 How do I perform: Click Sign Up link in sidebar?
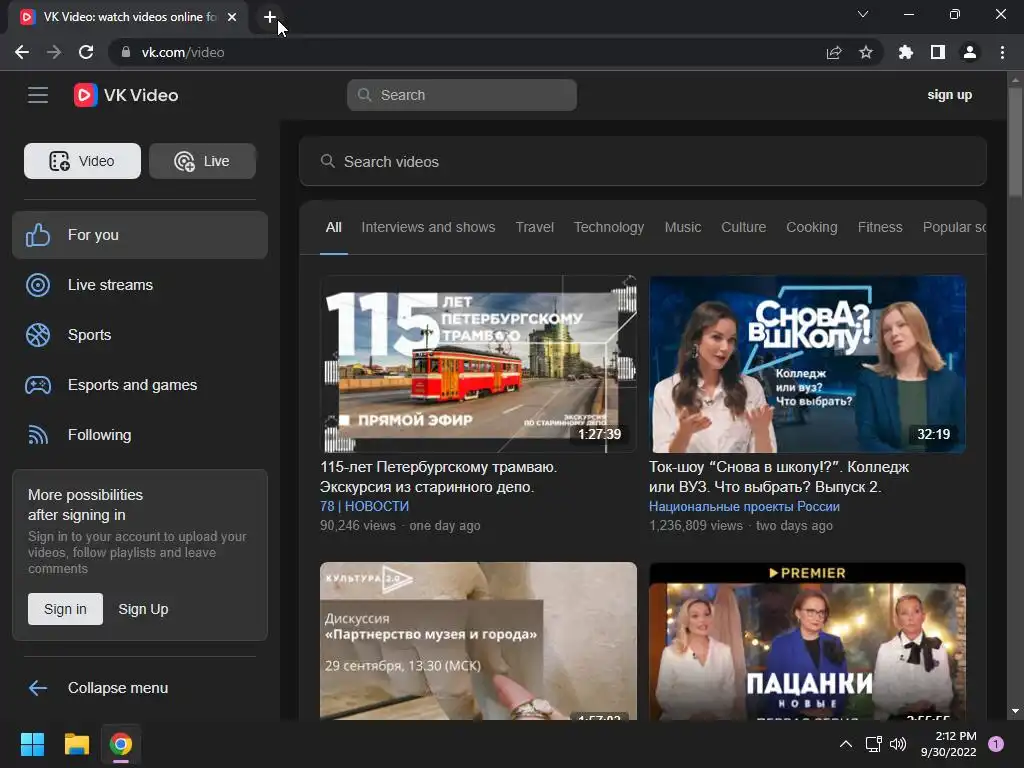pyautogui.click(x=143, y=609)
